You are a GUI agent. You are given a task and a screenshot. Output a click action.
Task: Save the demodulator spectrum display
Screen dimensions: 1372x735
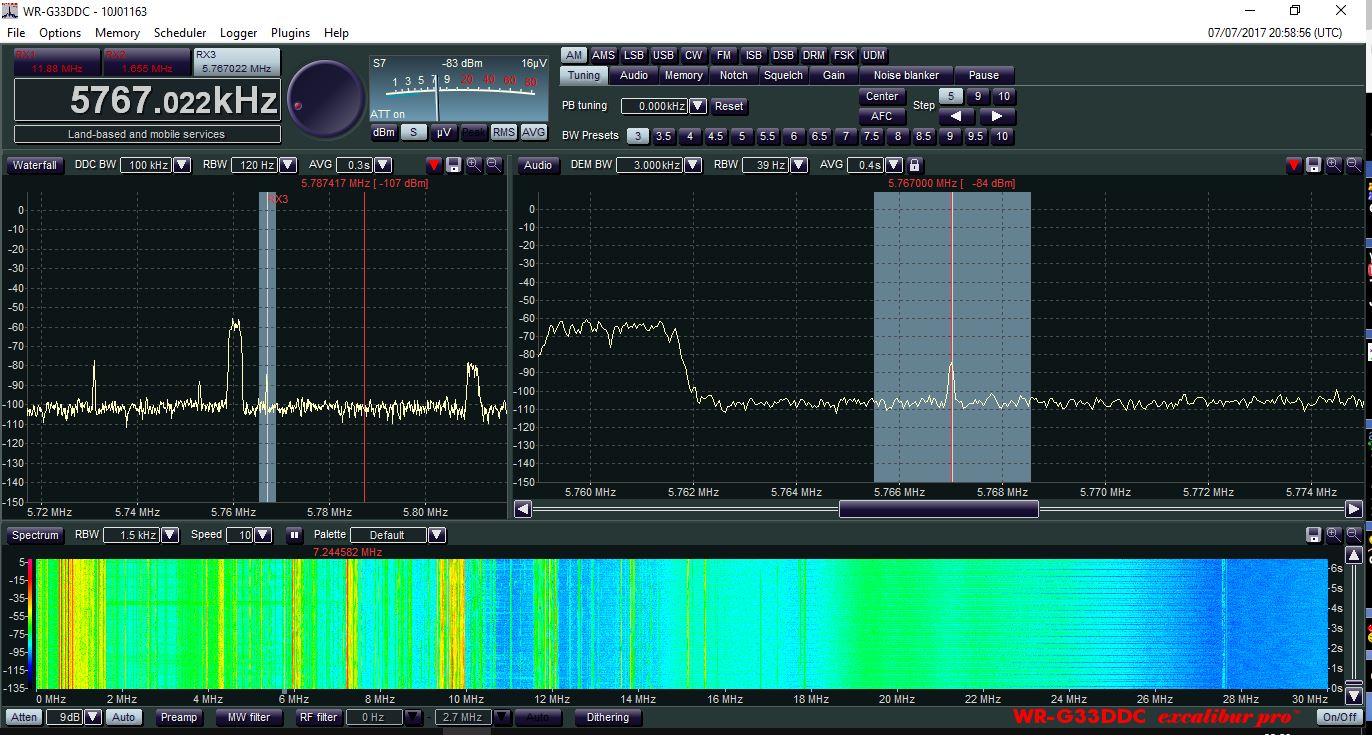pos(1313,165)
